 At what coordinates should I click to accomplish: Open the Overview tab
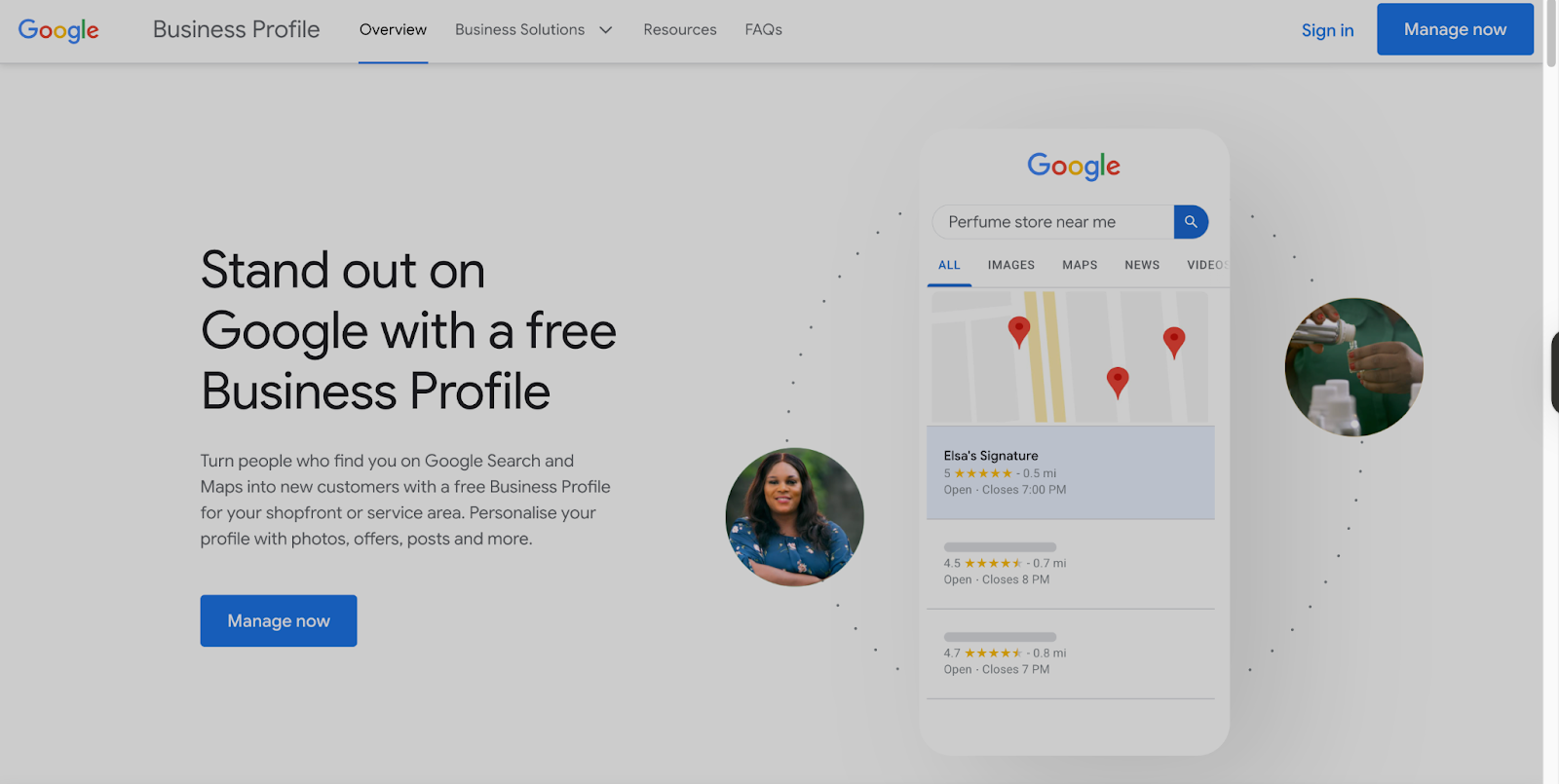[x=393, y=30]
